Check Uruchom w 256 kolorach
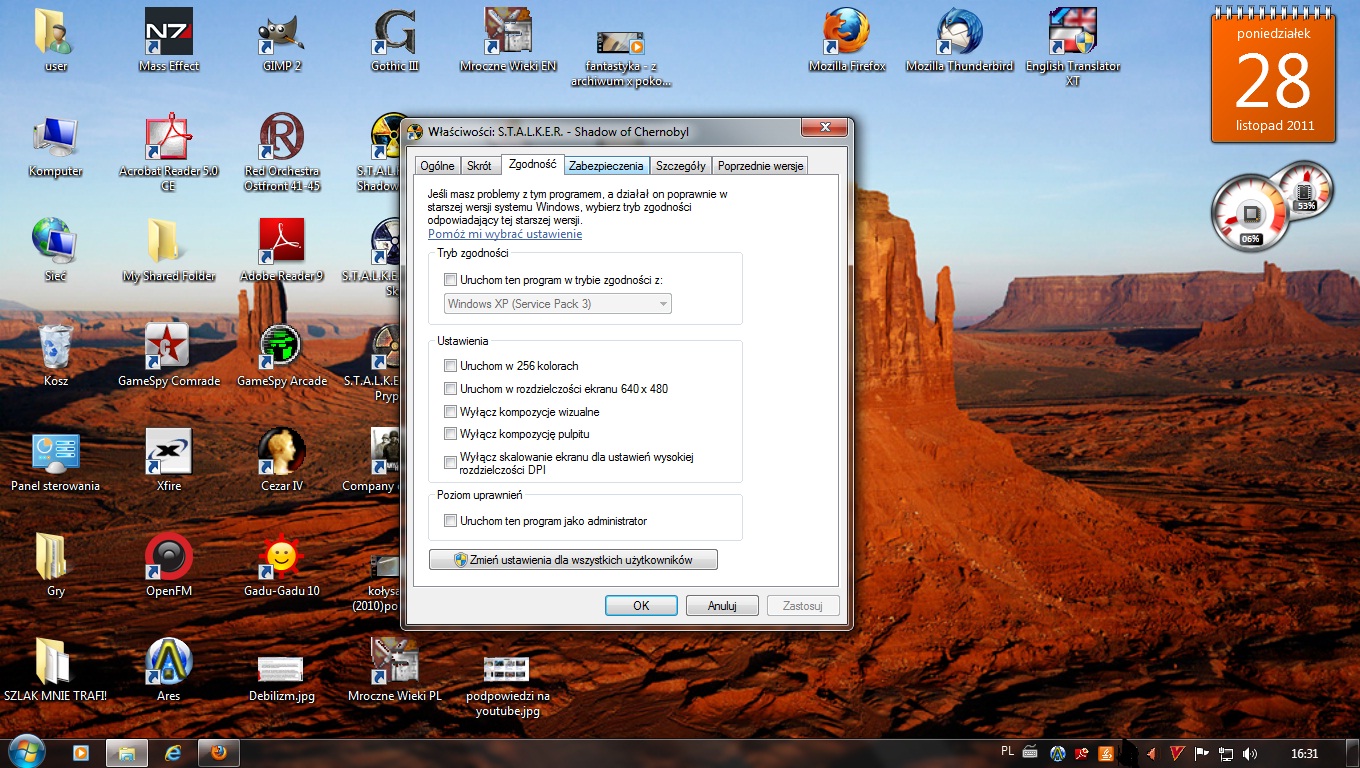 [x=451, y=366]
